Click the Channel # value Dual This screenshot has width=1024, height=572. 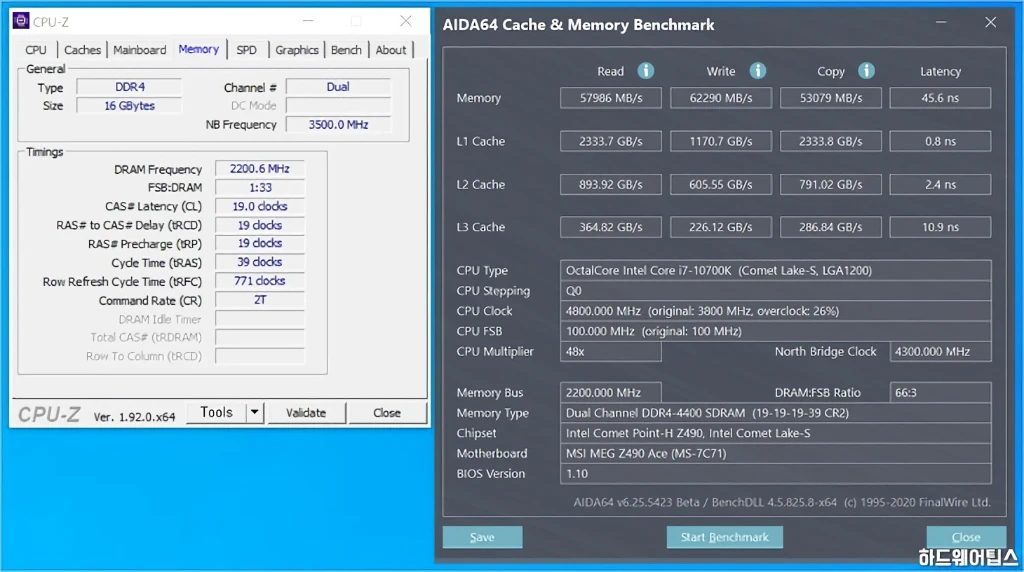[x=338, y=87]
